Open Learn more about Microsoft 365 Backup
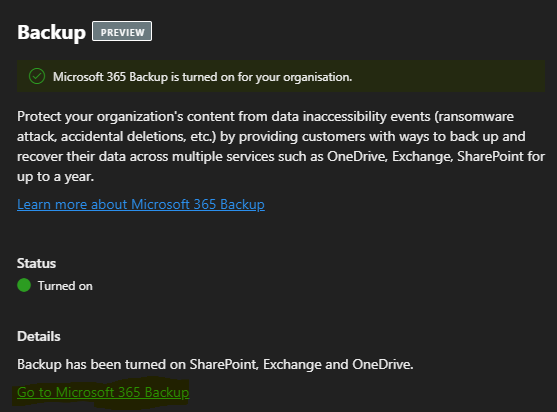 (141, 205)
